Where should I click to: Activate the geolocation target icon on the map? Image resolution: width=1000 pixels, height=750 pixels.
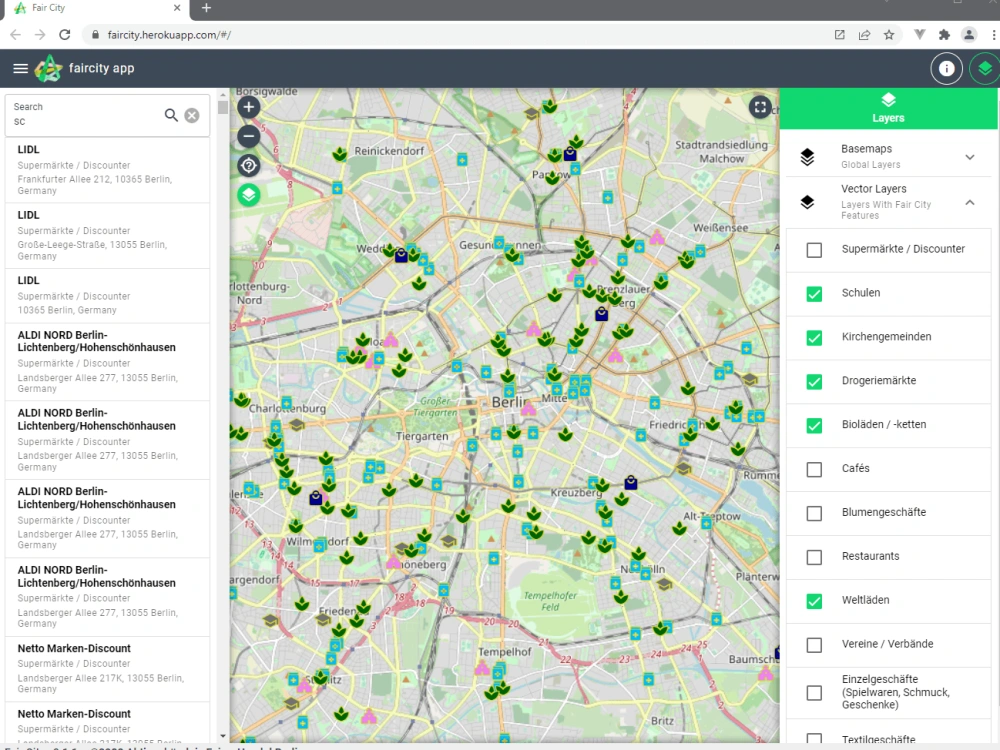click(248, 164)
